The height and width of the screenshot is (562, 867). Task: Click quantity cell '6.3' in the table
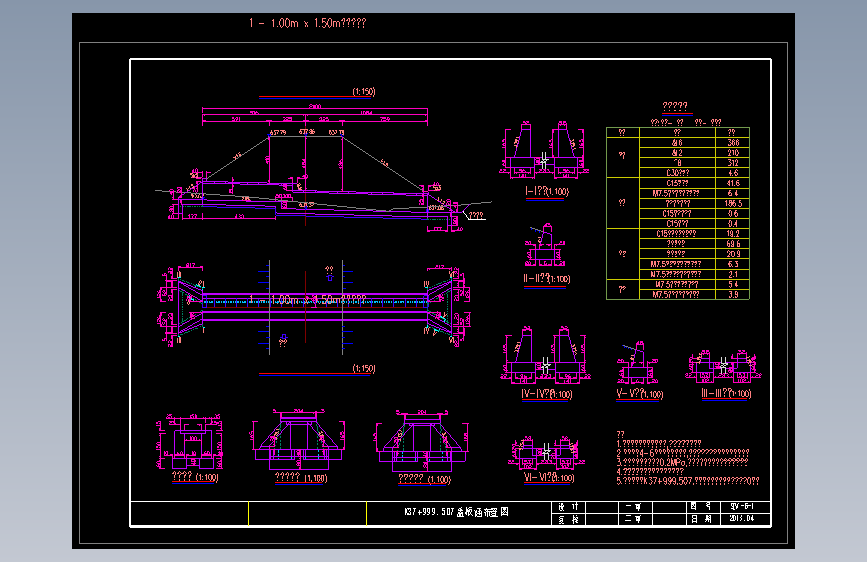[733, 264]
